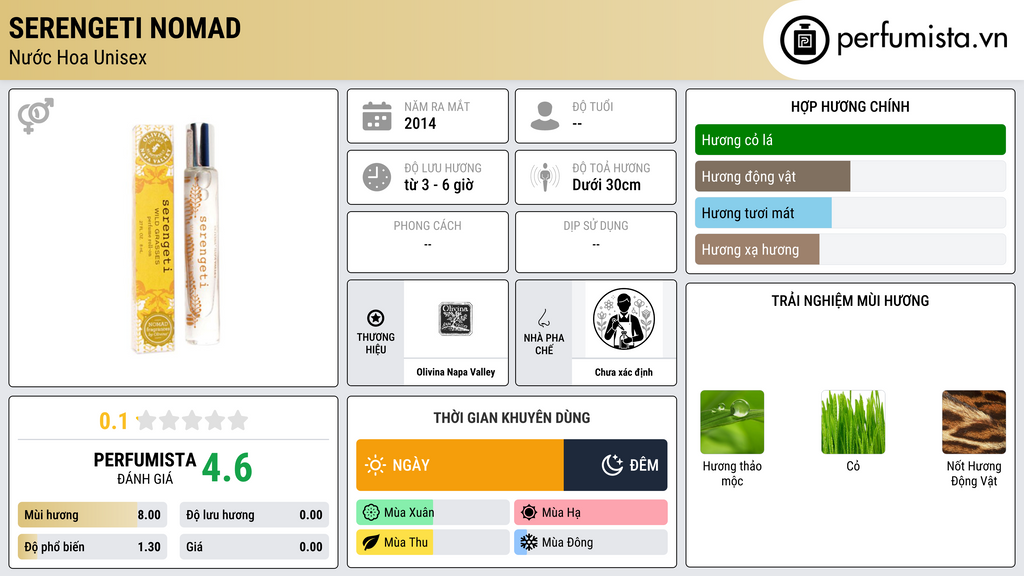Image resolution: width=1024 pixels, height=576 pixels.
Task: Click the Độ lưu hương 0.00 rating bar
Action: [254, 515]
